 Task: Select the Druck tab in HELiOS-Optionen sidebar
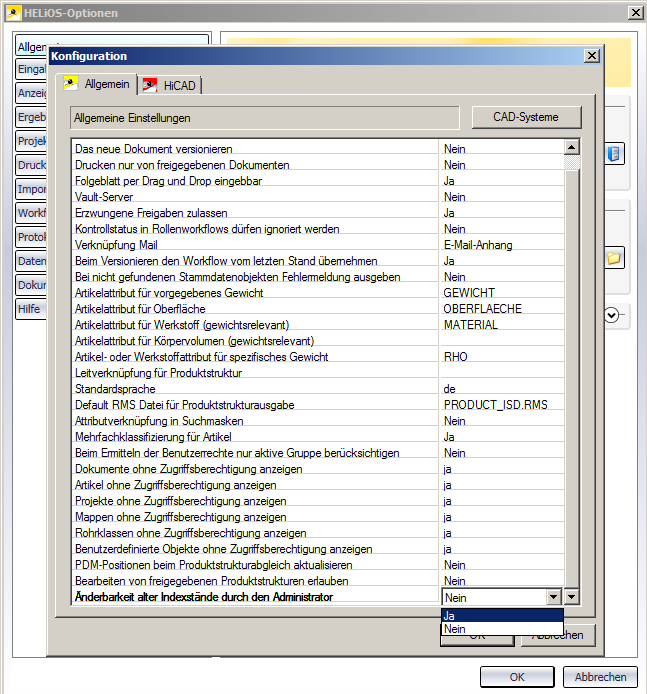pos(31,165)
